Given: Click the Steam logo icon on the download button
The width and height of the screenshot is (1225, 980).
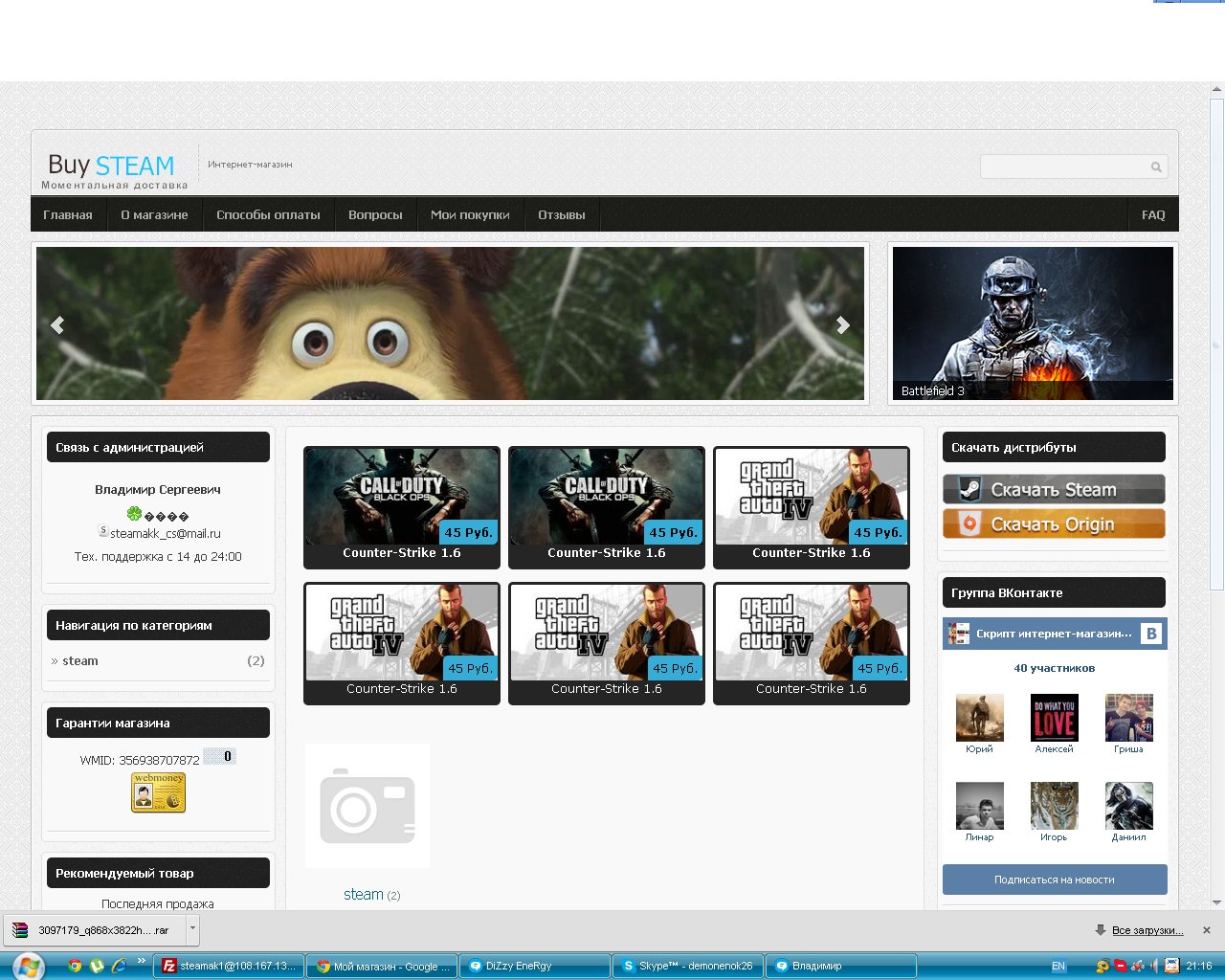Looking at the screenshot, I should pyautogui.click(x=969, y=489).
